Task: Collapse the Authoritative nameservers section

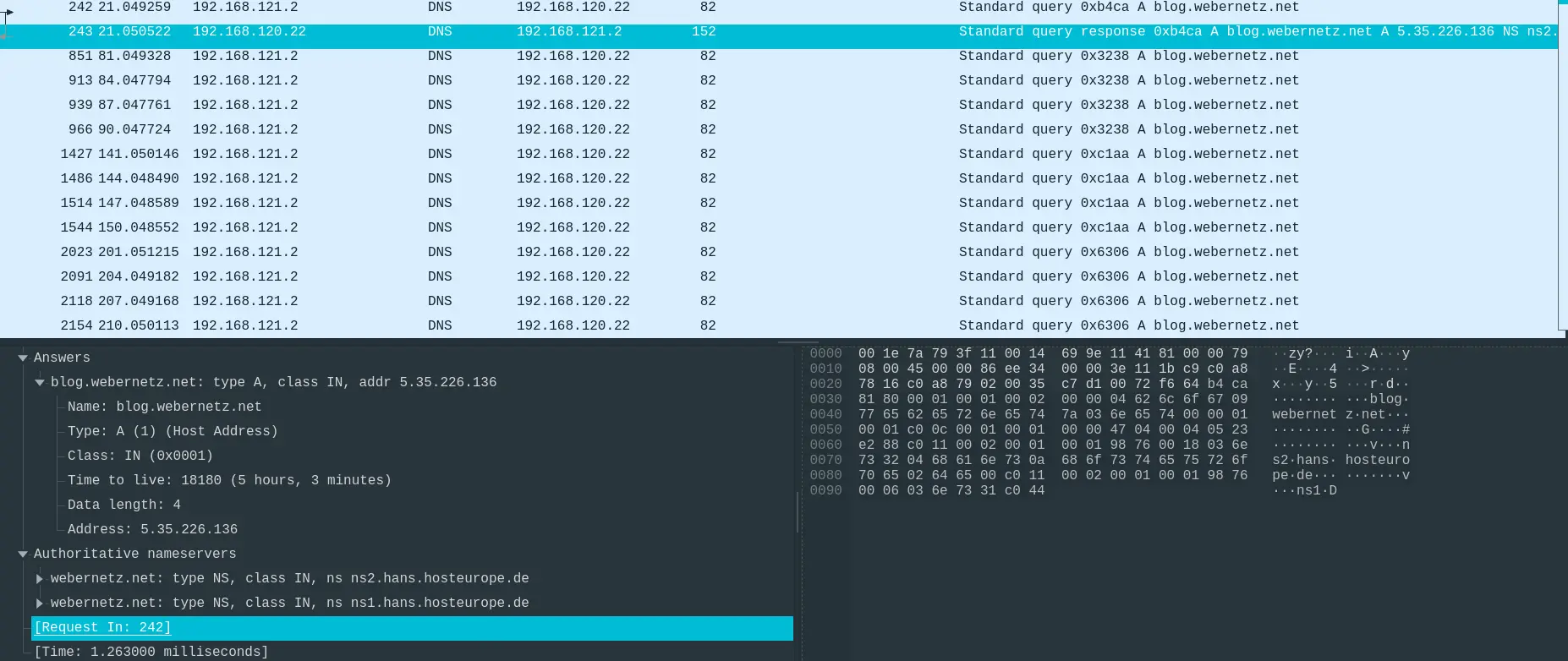Action: [23, 554]
